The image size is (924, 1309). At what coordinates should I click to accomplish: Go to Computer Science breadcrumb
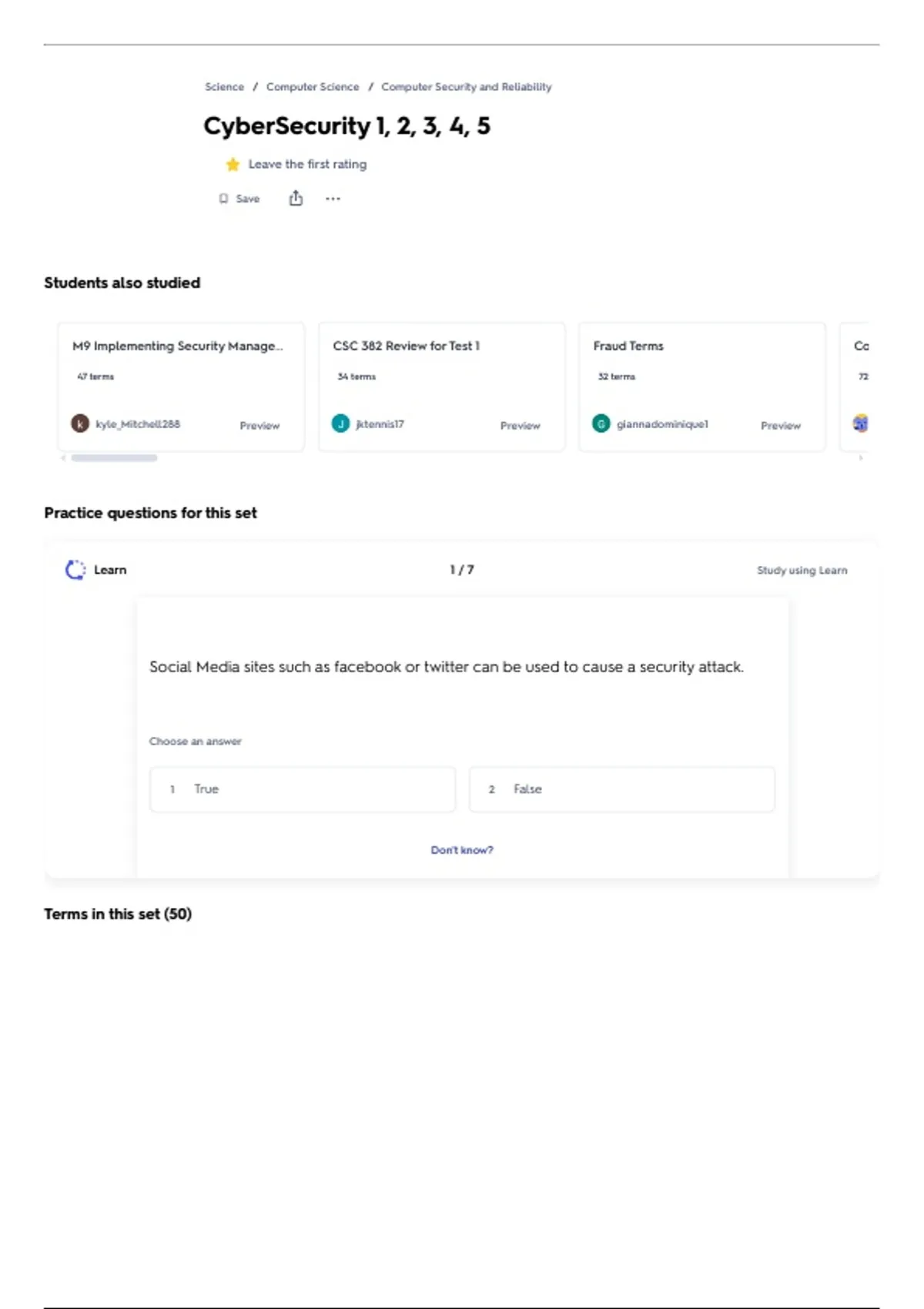(313, 87)
